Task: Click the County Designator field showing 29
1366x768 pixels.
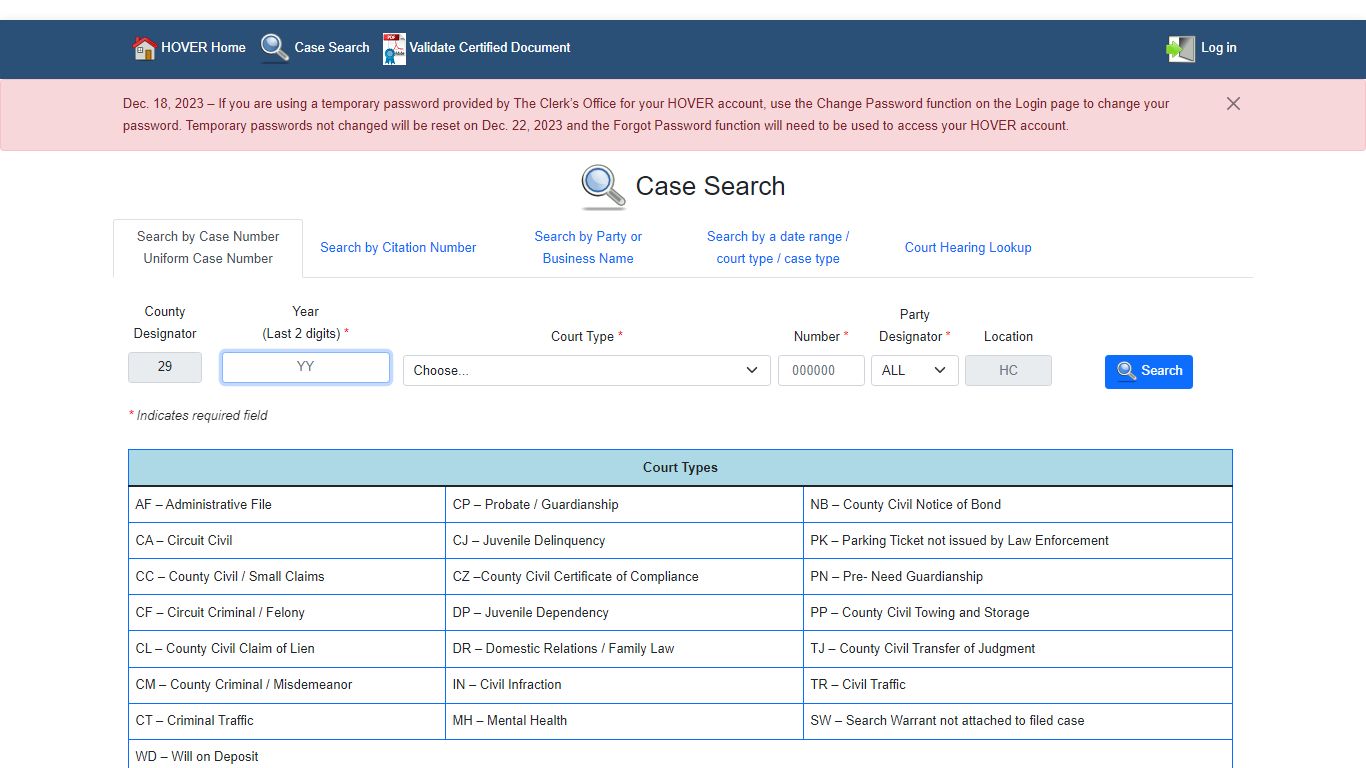Action: [165, 367]
